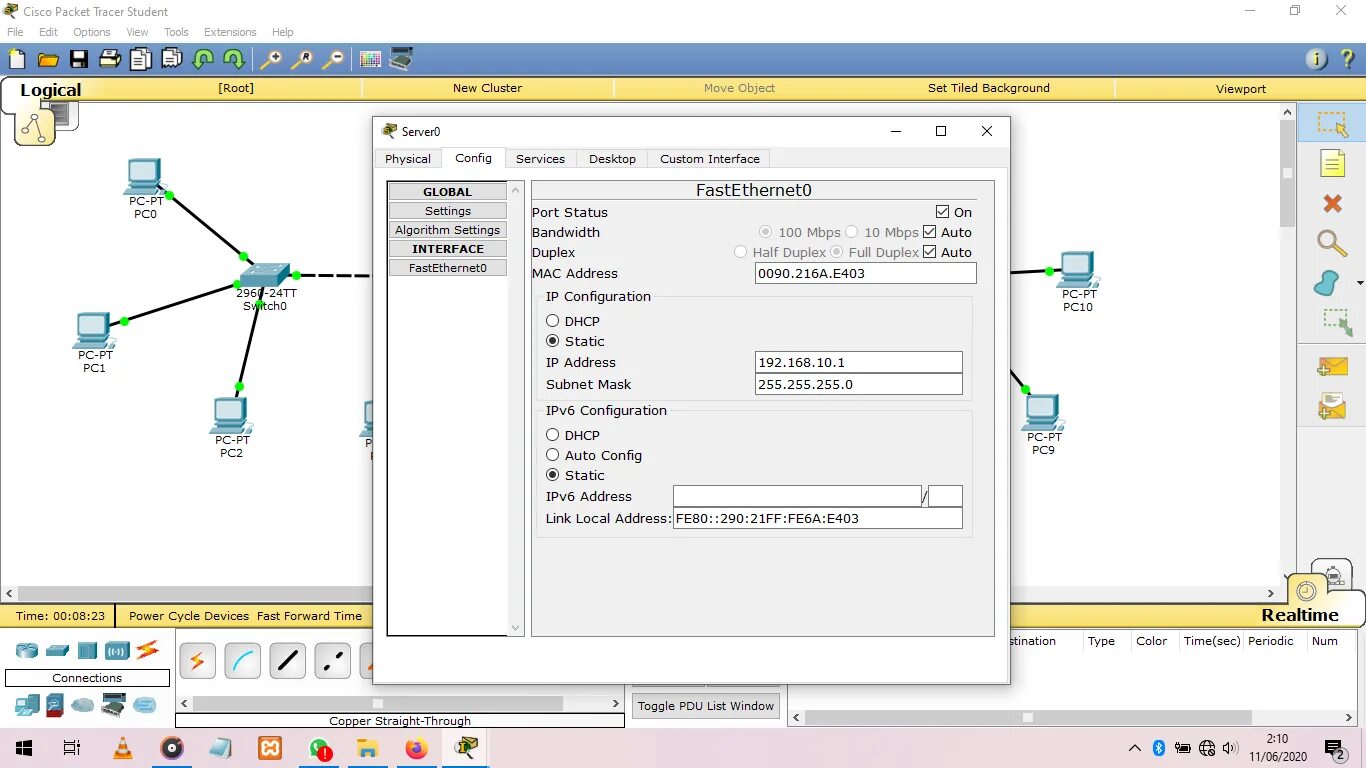Choose the automatic connection type
The image size is (1366, 768).
[197, 661]
